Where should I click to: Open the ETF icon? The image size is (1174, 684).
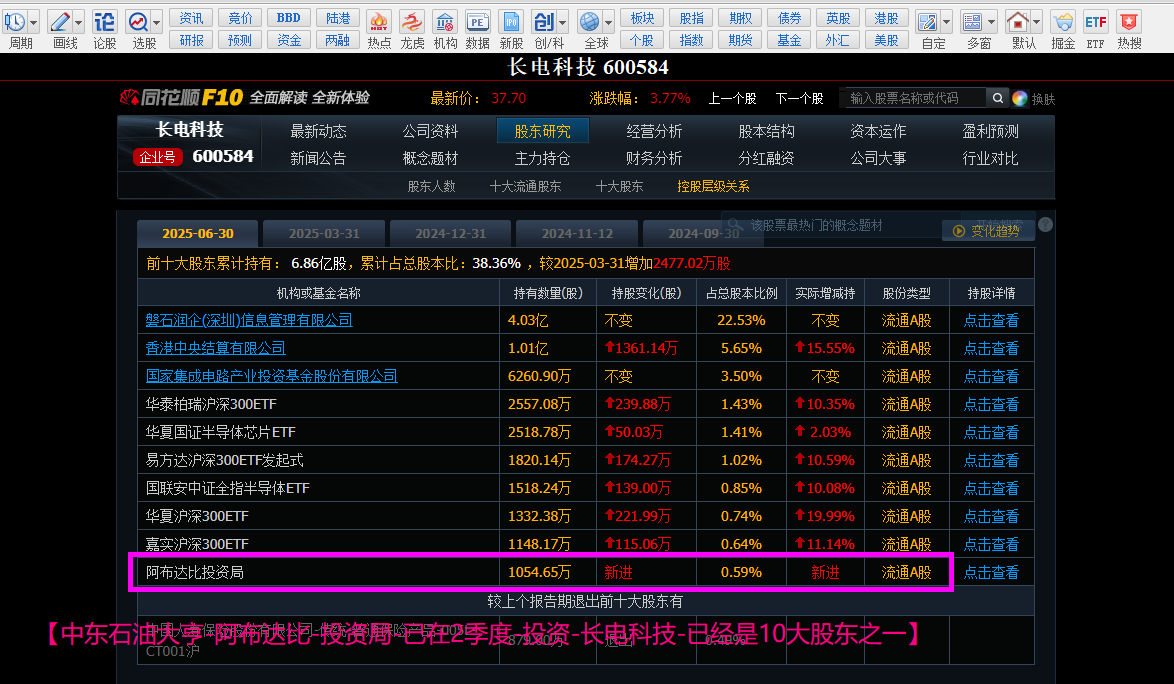pyautogui.click(x=1095, y=22)
